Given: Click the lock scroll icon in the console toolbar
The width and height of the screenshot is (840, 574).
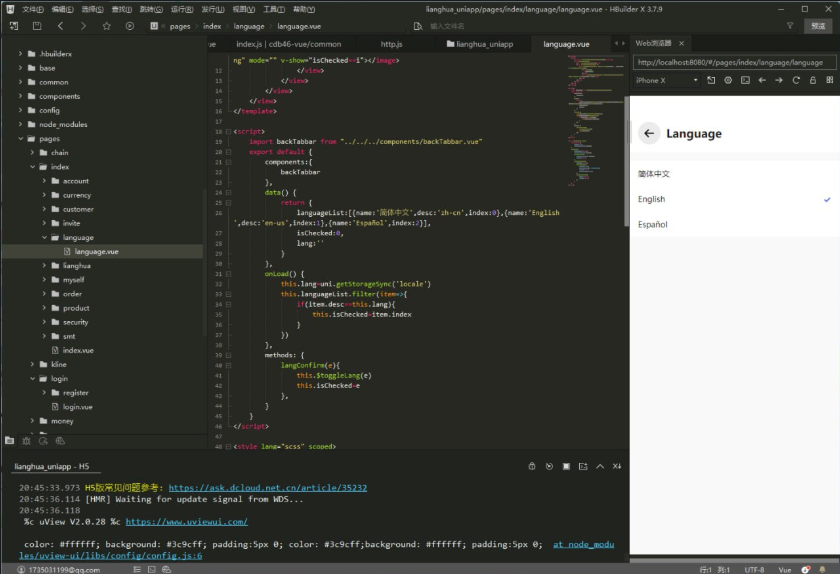Looking at the screenshot, I should tap(532, 466).
